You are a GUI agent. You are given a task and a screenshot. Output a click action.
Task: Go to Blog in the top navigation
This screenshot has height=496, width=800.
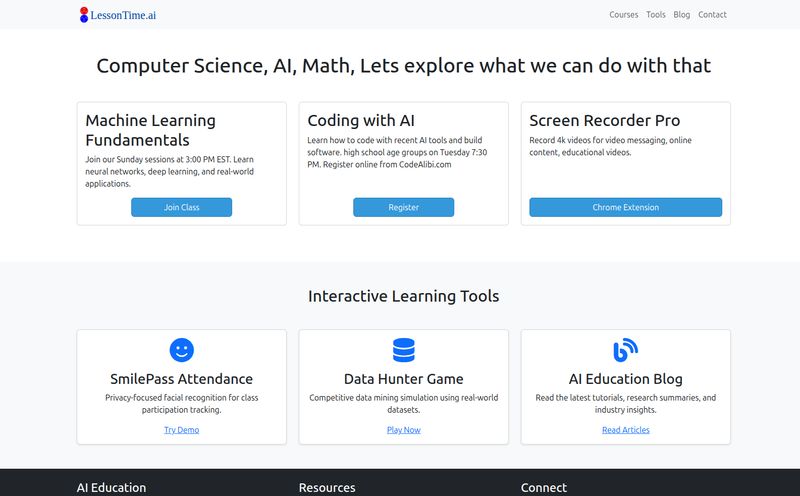682,15
